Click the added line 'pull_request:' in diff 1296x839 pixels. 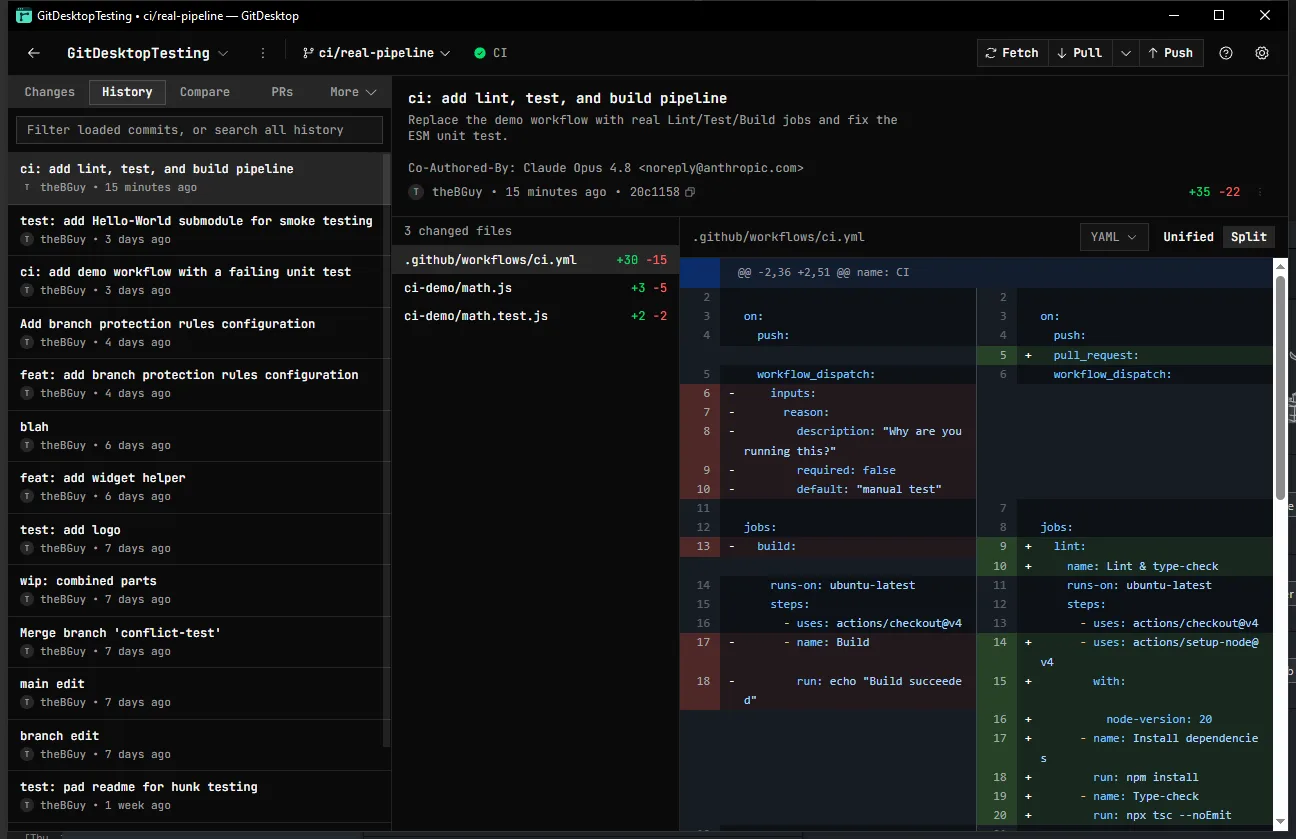click(x=1125, y=355)
